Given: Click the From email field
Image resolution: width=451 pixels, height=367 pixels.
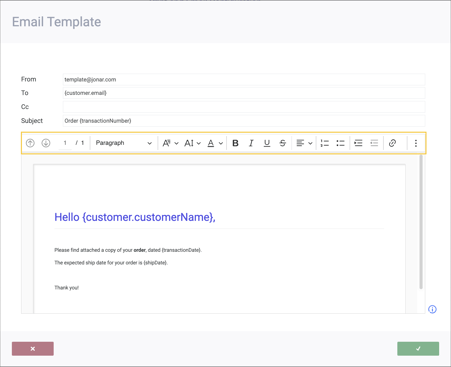Looking at the screenshot, I should (244, 79).
